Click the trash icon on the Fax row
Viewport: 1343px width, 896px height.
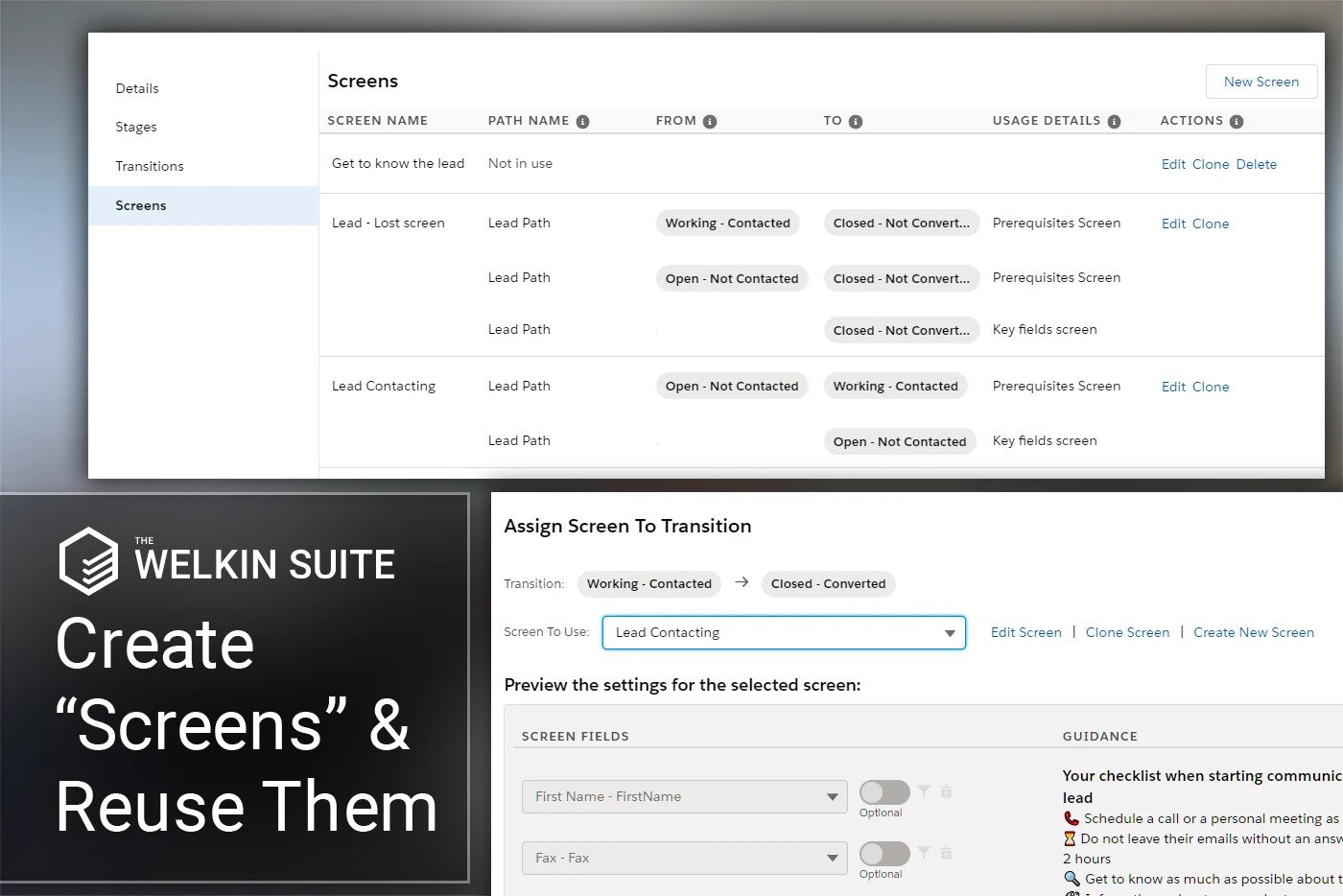coord(946,853)
